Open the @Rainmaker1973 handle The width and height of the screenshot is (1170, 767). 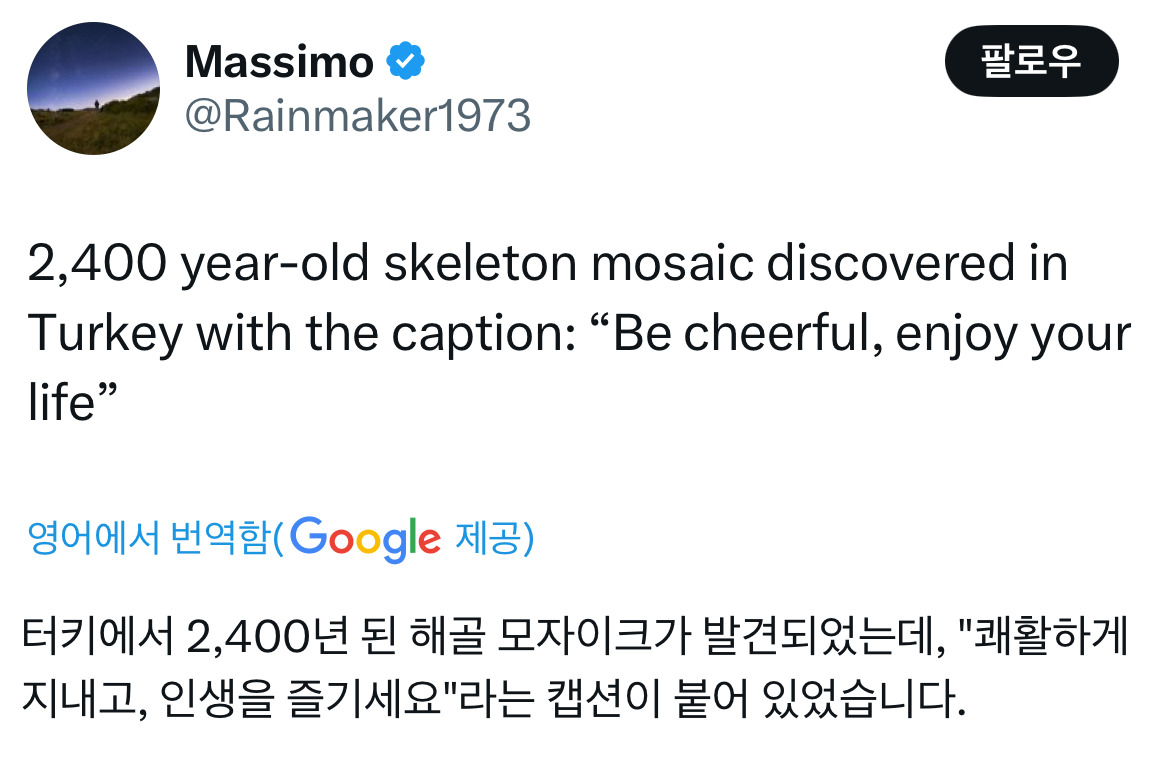[x=357, y=116]
